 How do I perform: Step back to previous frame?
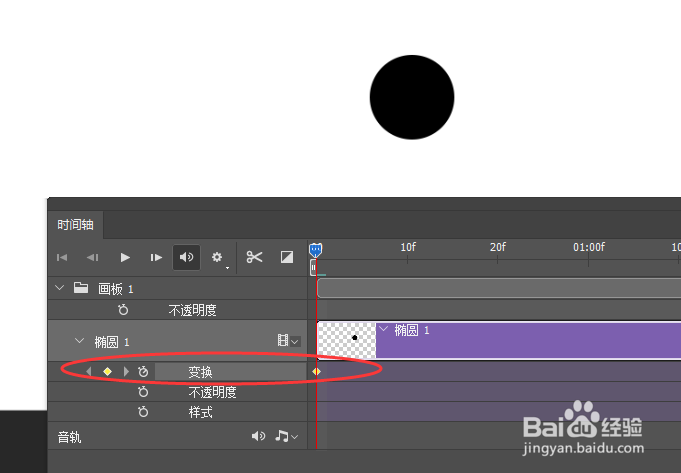point(92,258)
